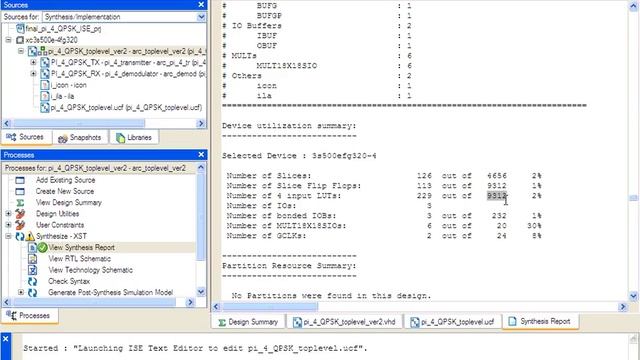
Task: Click the Add Existing Source icon
Action: click(20, 180)
